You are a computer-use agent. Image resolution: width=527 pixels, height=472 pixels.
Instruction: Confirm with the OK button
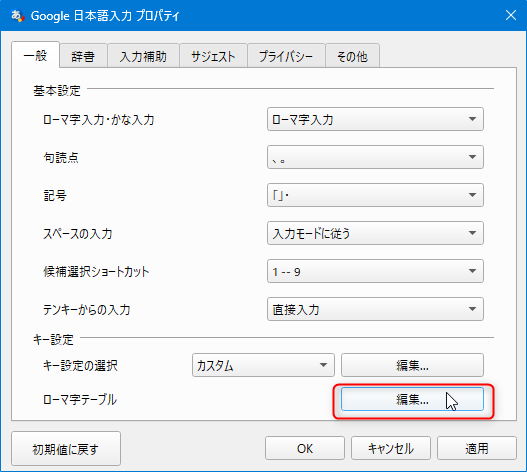305,448
